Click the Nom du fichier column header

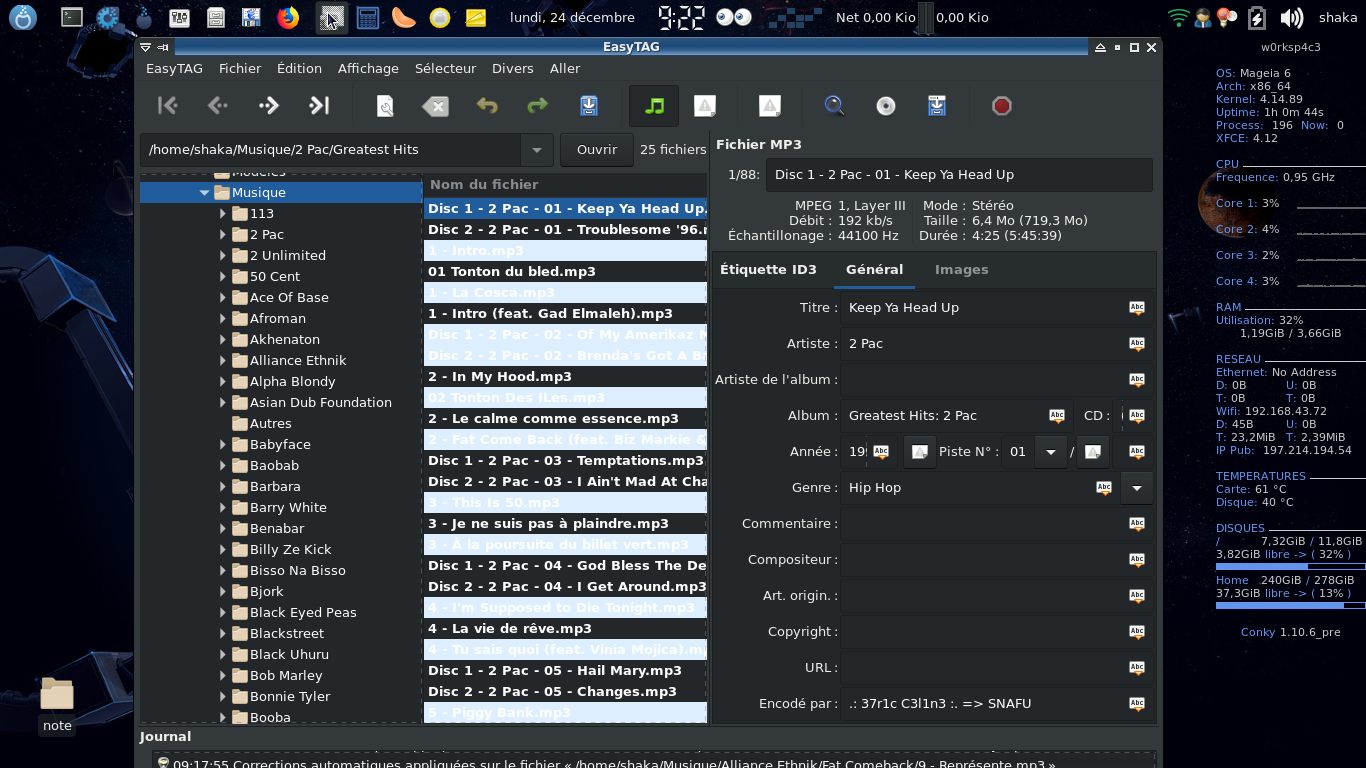pos(565,185)
